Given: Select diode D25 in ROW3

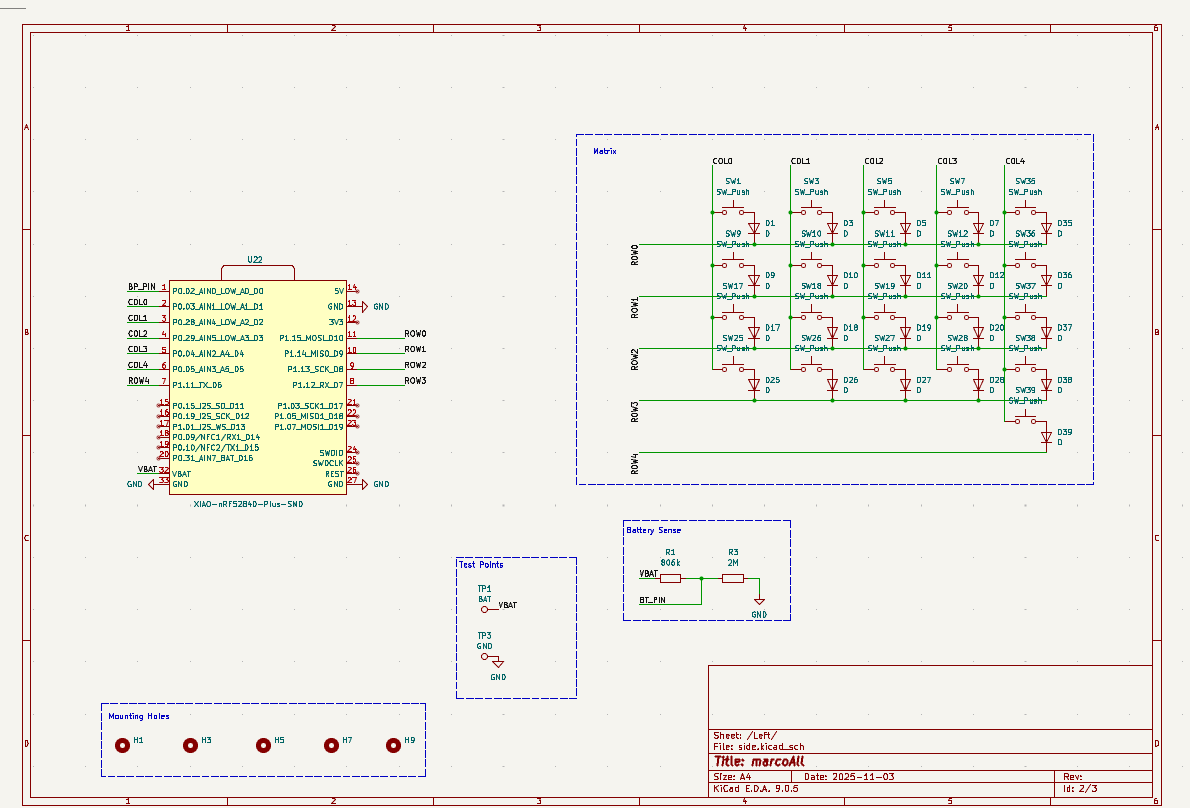Looking at the screenshot, I should point(753,385).
